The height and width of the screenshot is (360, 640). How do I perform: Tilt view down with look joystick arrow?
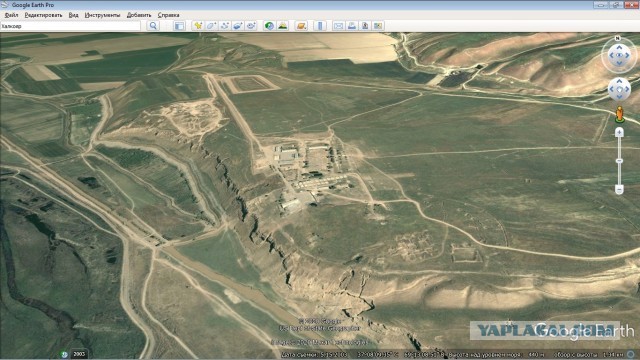pos(619,63)
